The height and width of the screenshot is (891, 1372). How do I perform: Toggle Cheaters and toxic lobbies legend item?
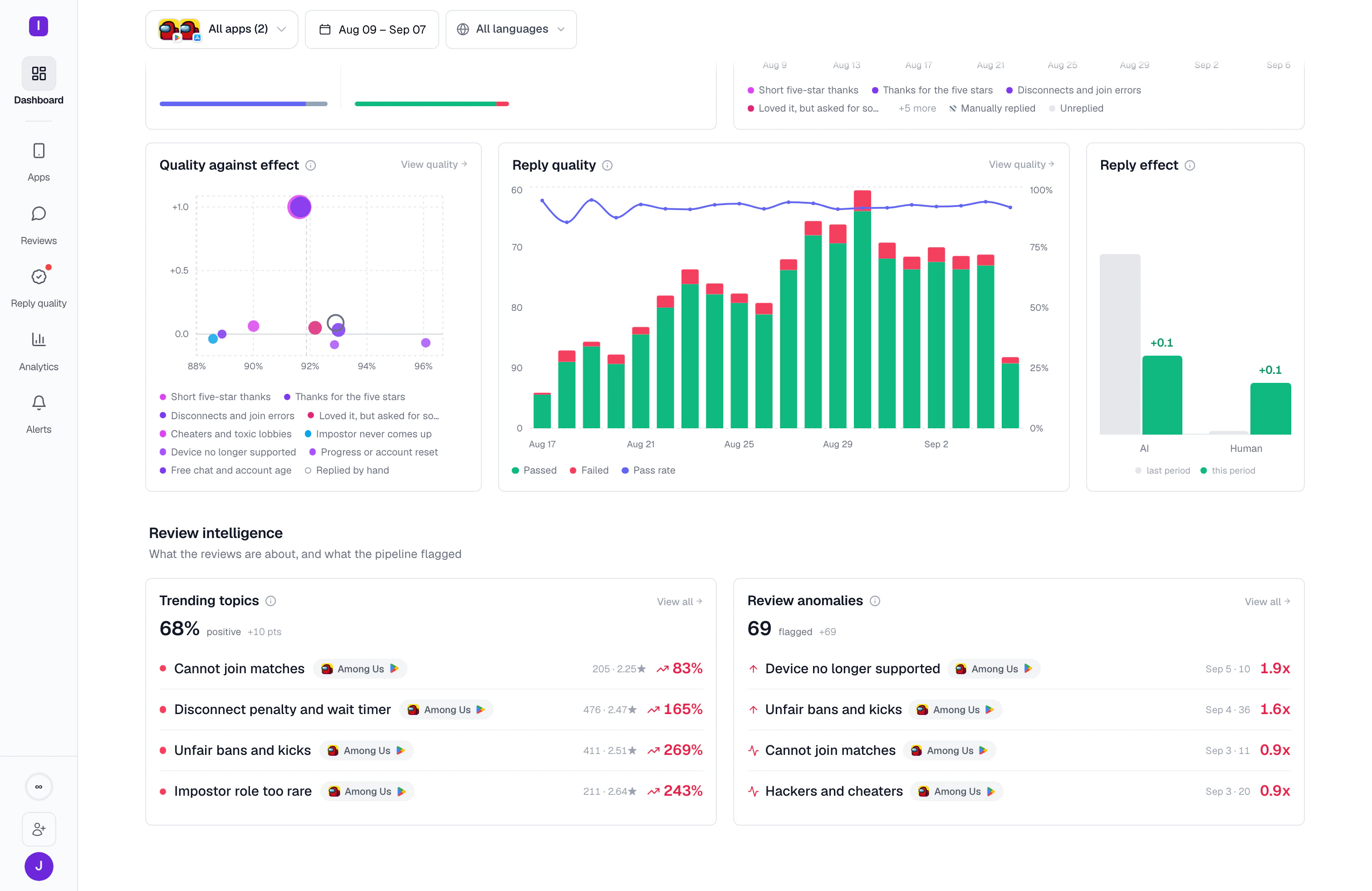[x=225, y=434]
